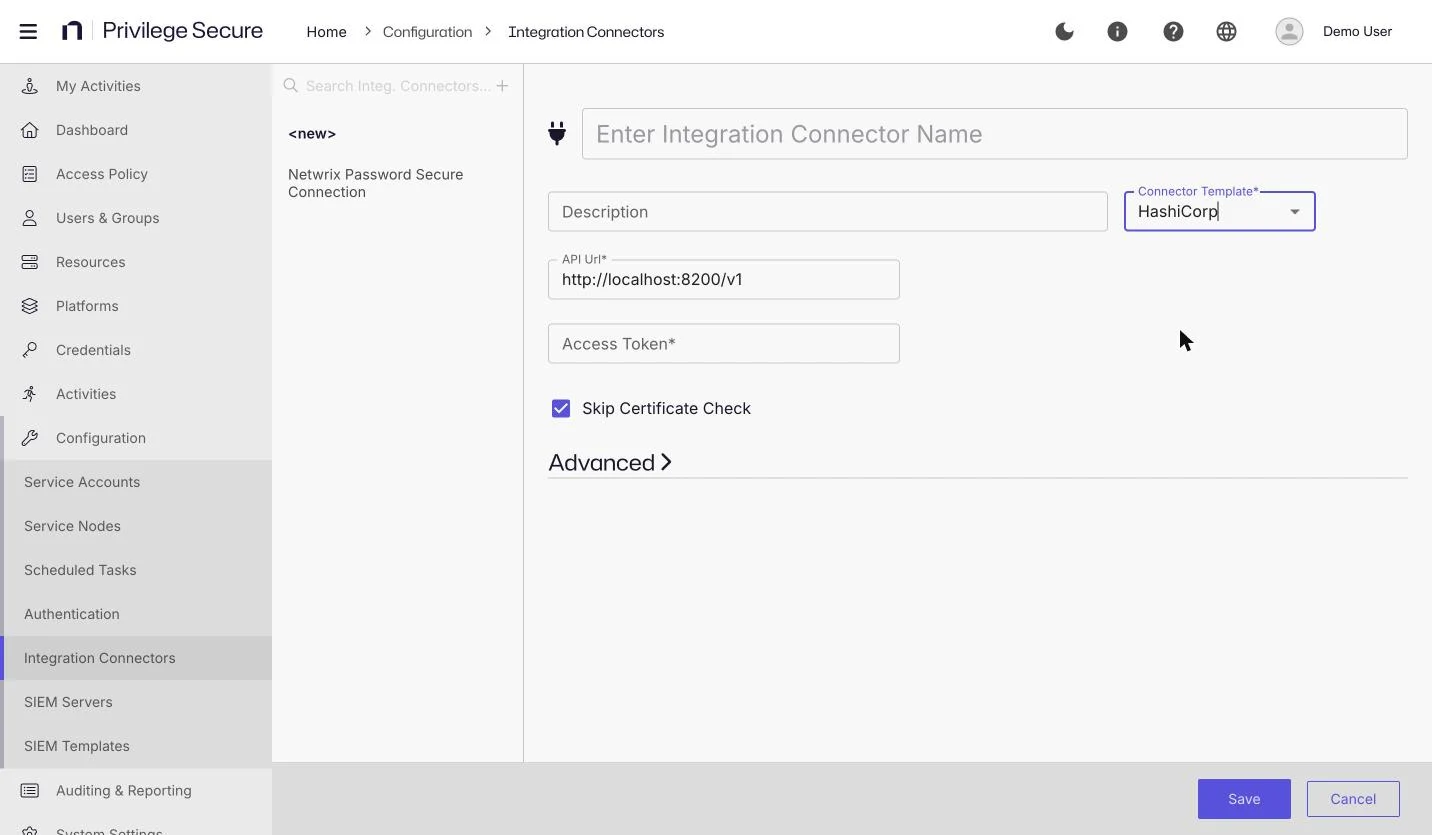Click the Demo User avatar icon
Viewport: 1432px width, 835px height.
[x=1289, y=31]
